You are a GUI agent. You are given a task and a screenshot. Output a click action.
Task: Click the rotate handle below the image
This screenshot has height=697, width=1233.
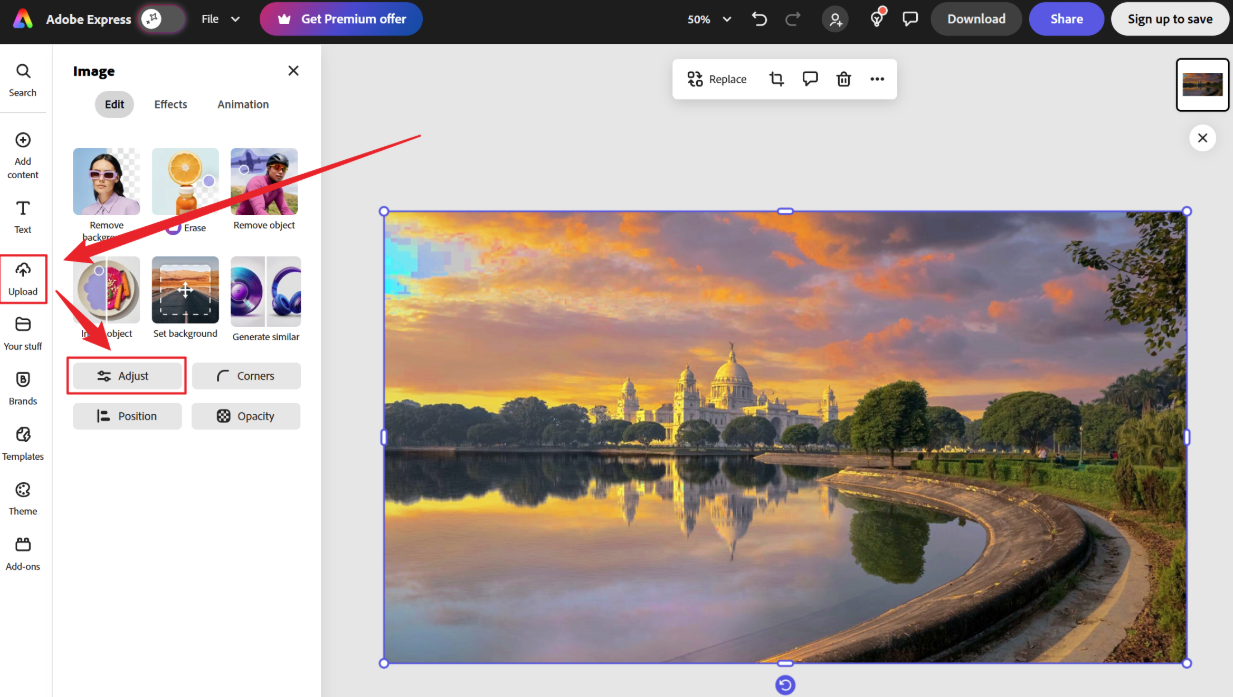point(785,684)
